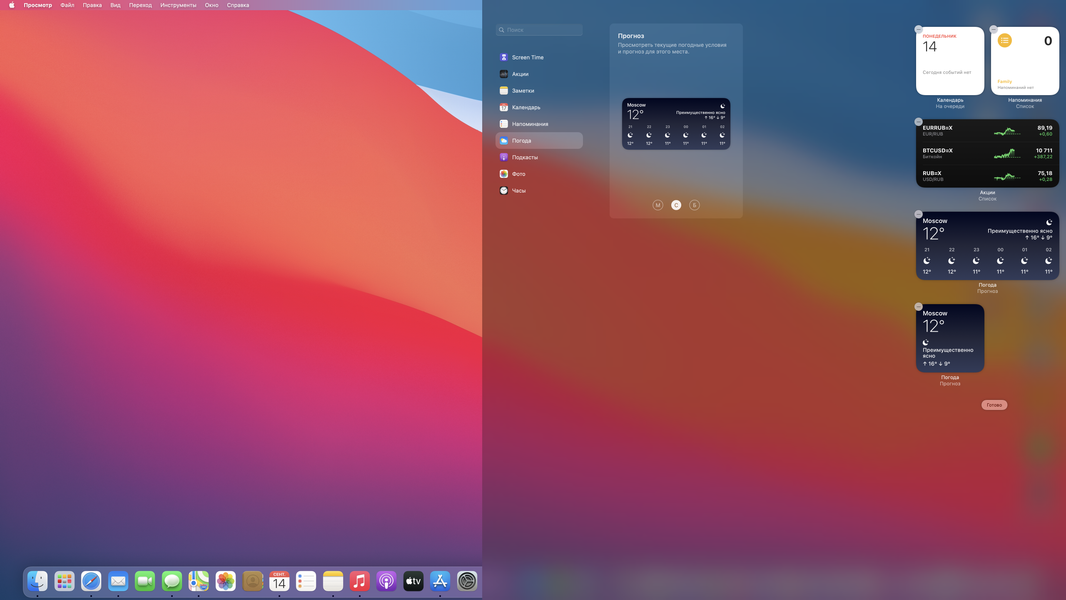Screen dimensions: 1066x600
Task: Remove the Календарь widget with minus button
Action: 918,29
